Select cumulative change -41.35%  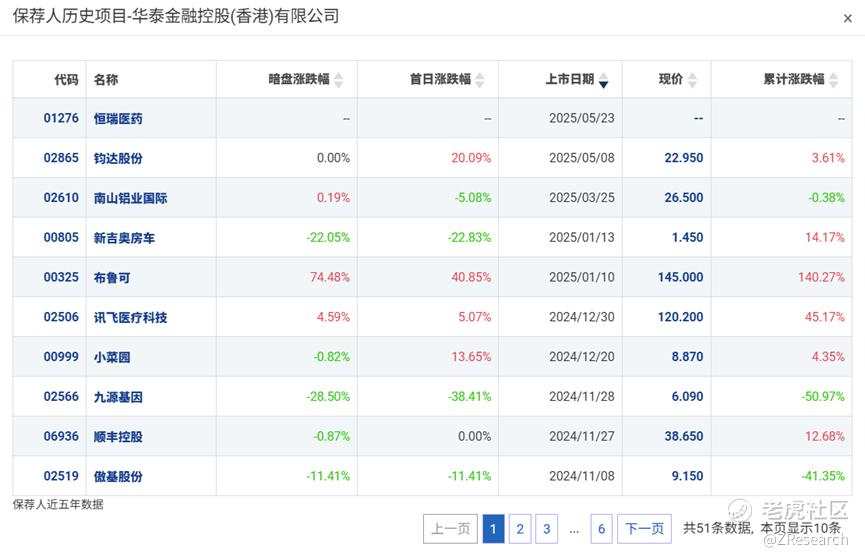[x=823, y=476]
